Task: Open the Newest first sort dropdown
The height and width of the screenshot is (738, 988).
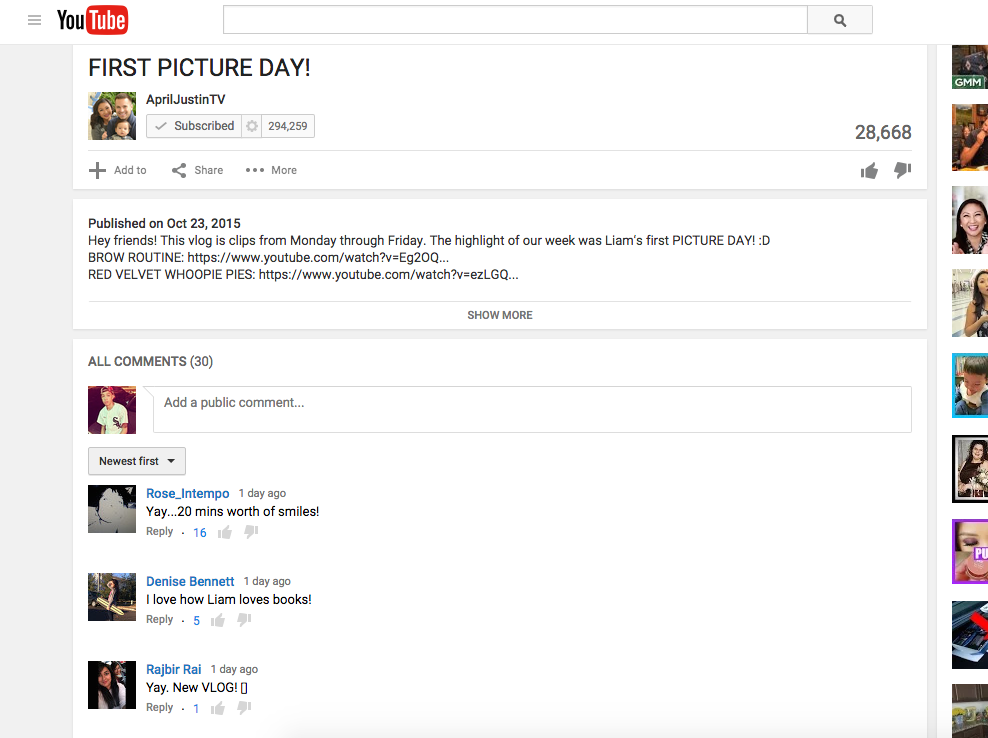Action: click(x=137, y=461)
